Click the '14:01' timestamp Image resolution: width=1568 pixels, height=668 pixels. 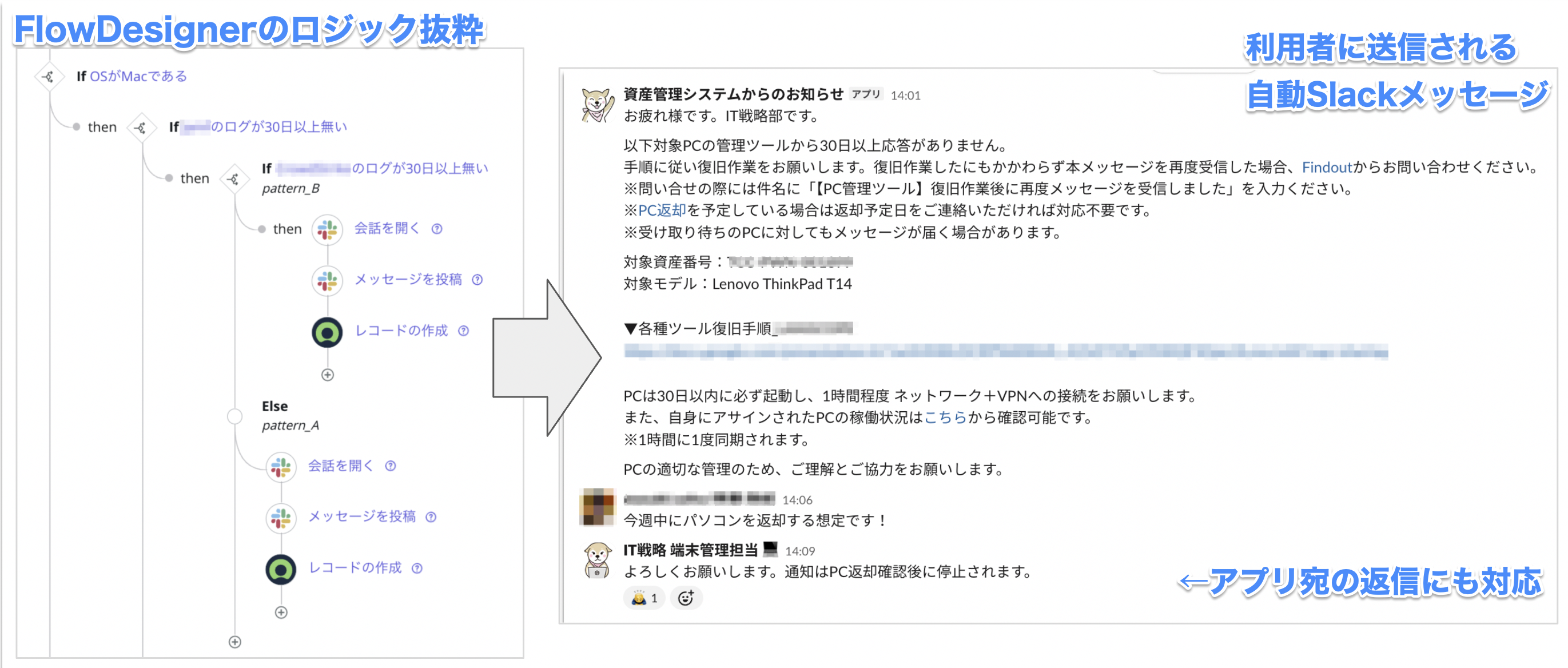(906, 96)
